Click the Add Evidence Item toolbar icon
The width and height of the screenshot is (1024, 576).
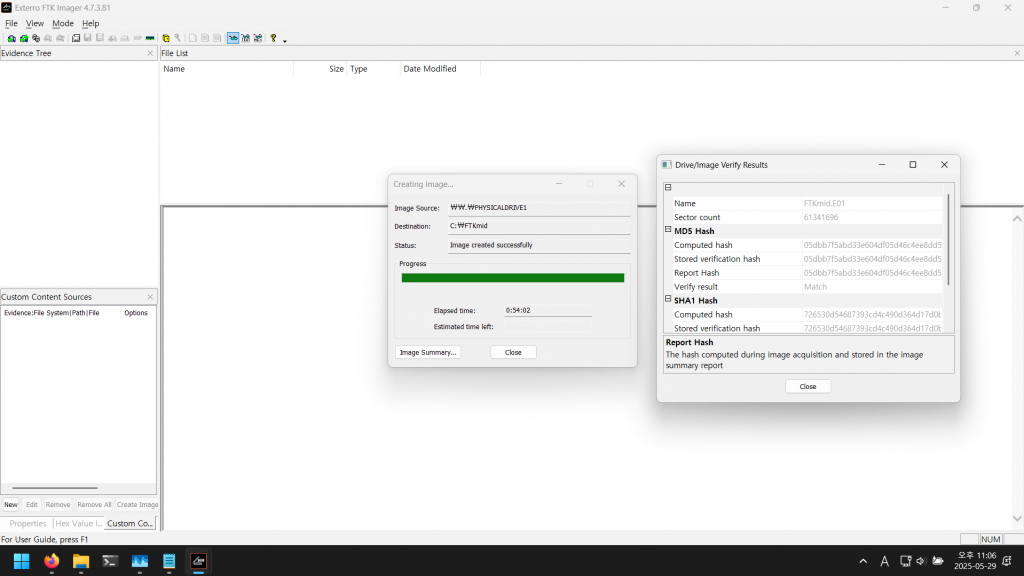[x=11, y=39]
